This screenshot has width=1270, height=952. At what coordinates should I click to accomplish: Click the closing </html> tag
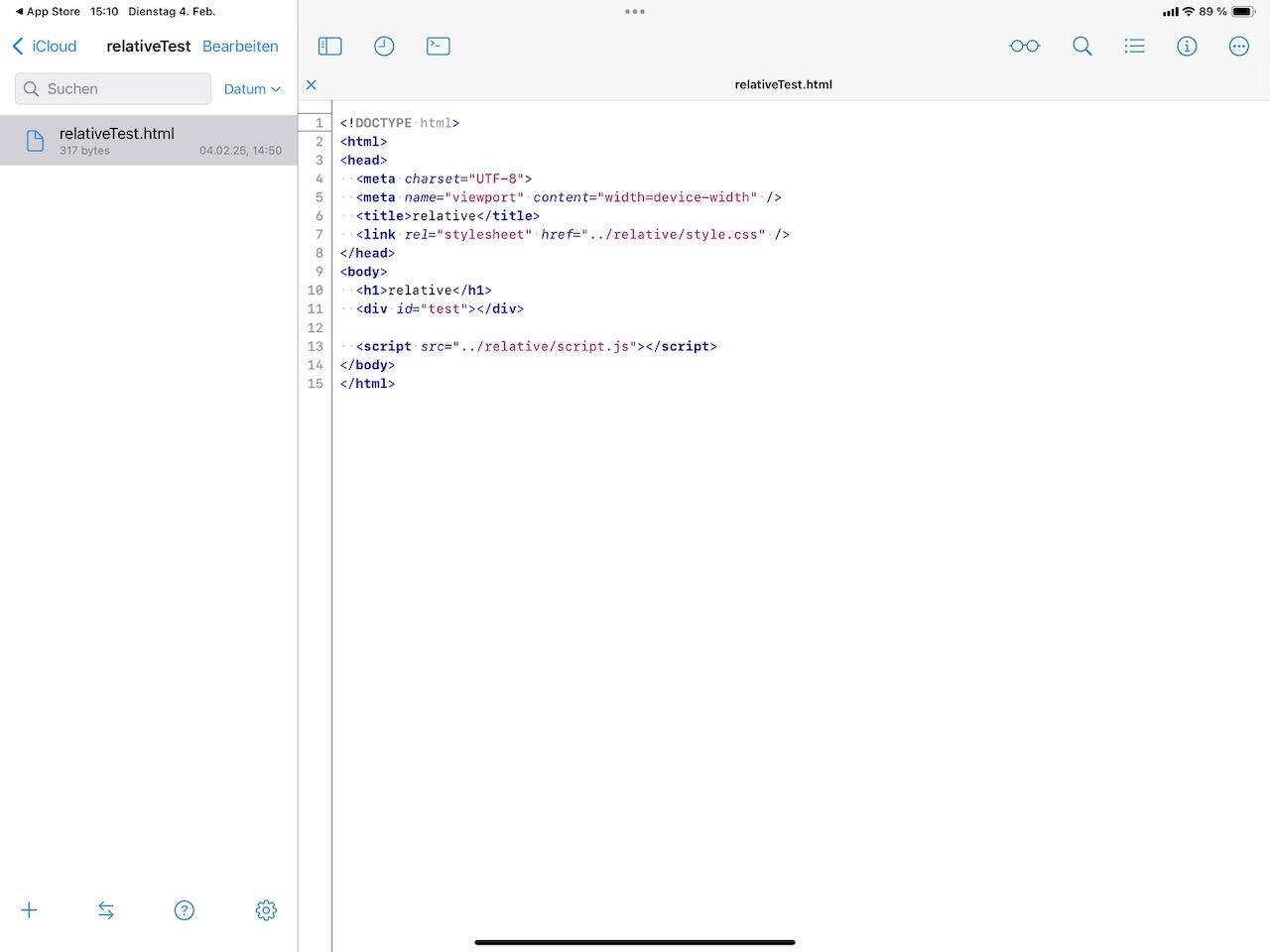pos(367,384)
